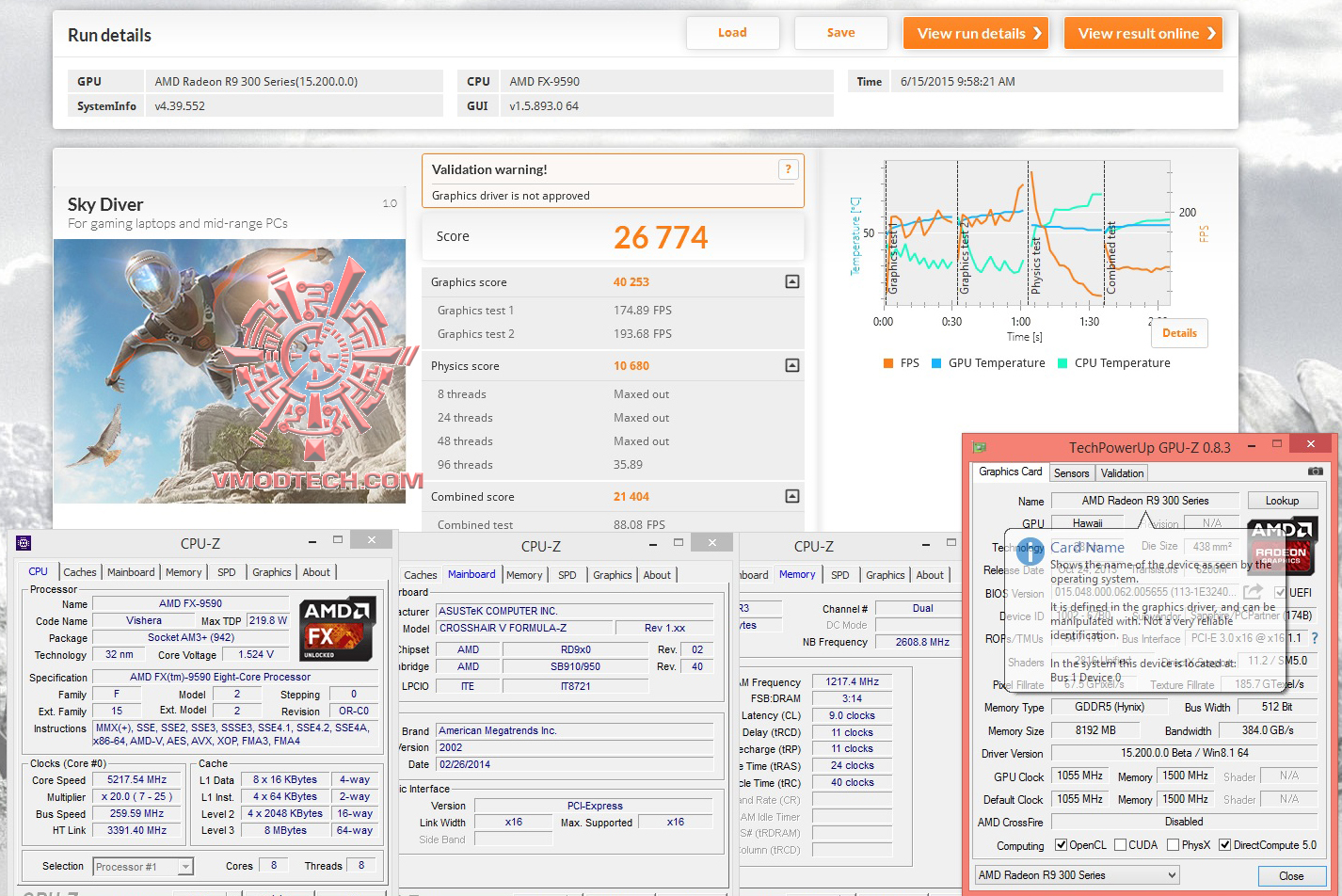Screen dimensions: 1342x896
Task: Click View result online button
Action: pos(1143,33)
